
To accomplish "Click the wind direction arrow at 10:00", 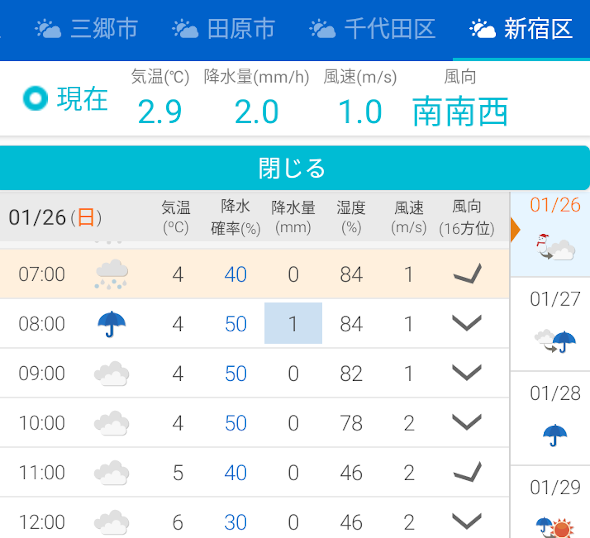I will 467,422.
